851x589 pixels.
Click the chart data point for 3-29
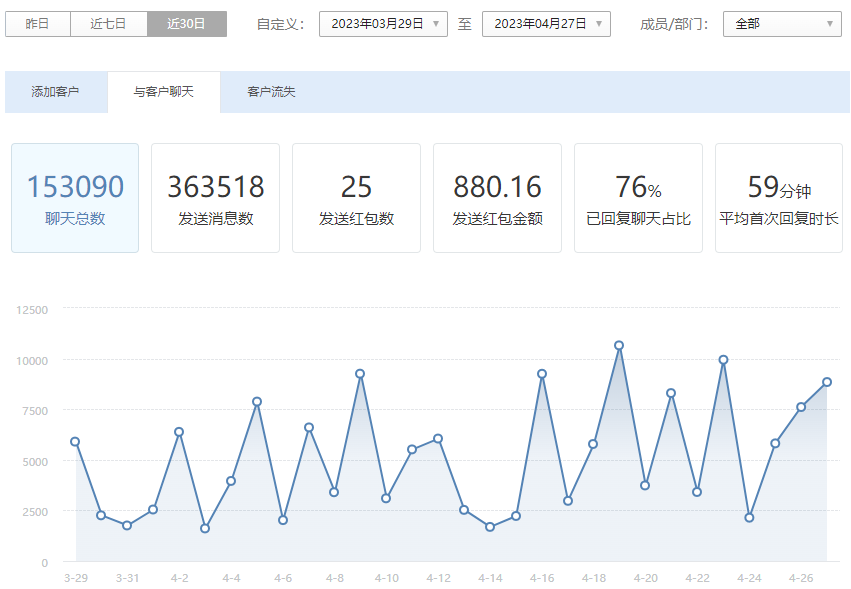point(75,442)
